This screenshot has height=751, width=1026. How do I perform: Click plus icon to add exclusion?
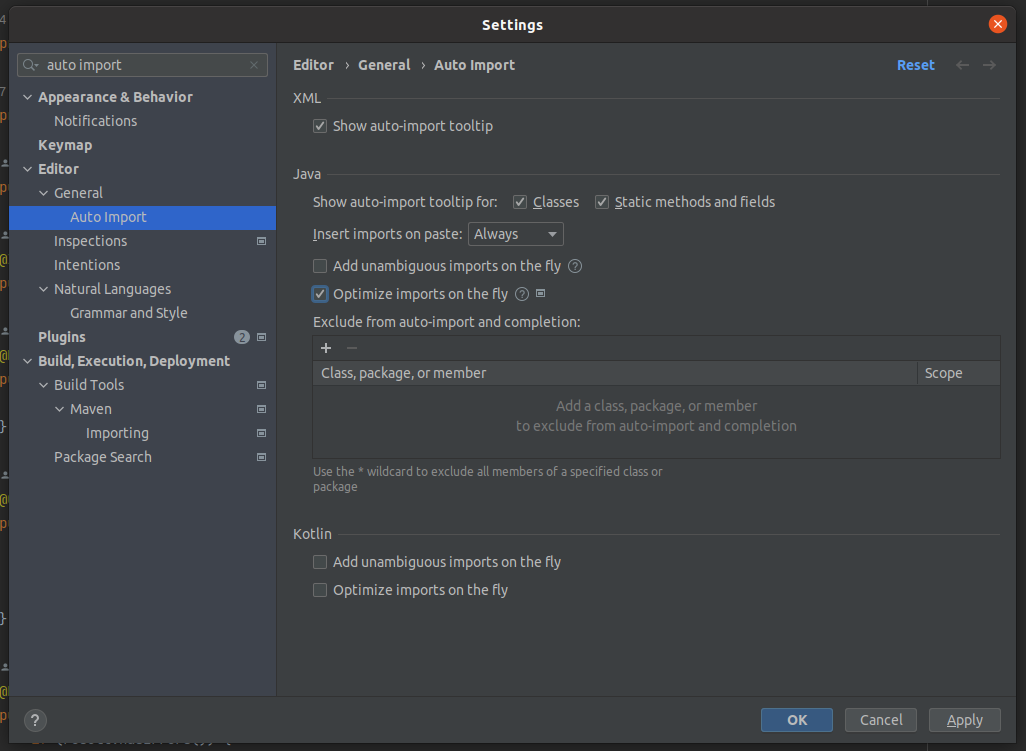click(326, 348)
